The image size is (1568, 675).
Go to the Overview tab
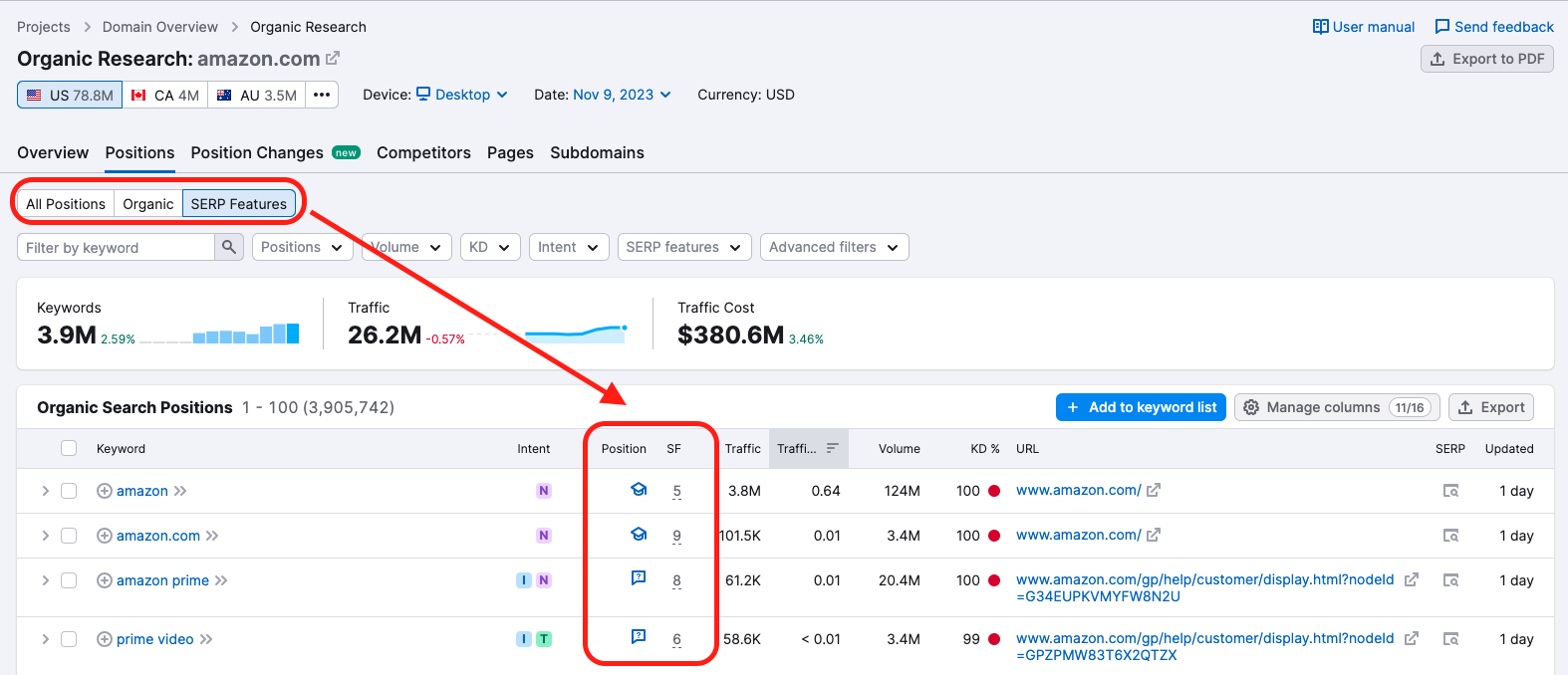point(53,152)
